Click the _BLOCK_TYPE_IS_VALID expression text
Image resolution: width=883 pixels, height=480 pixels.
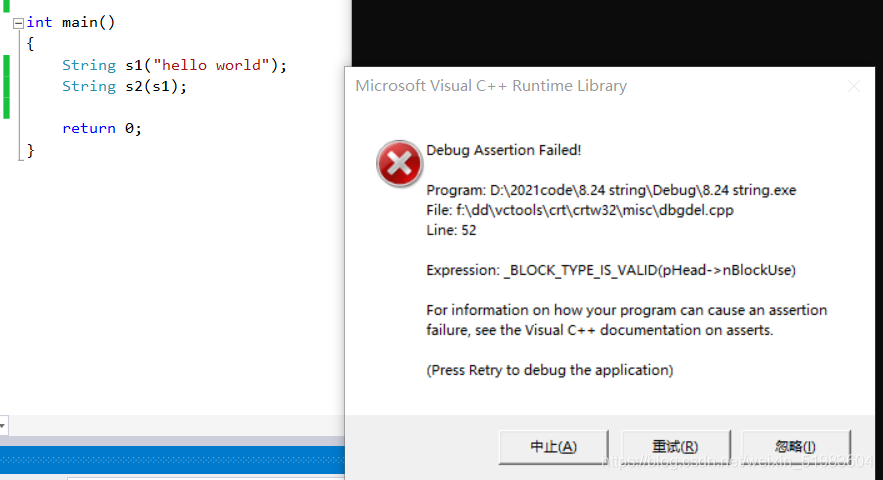click(x=611, y=270)
